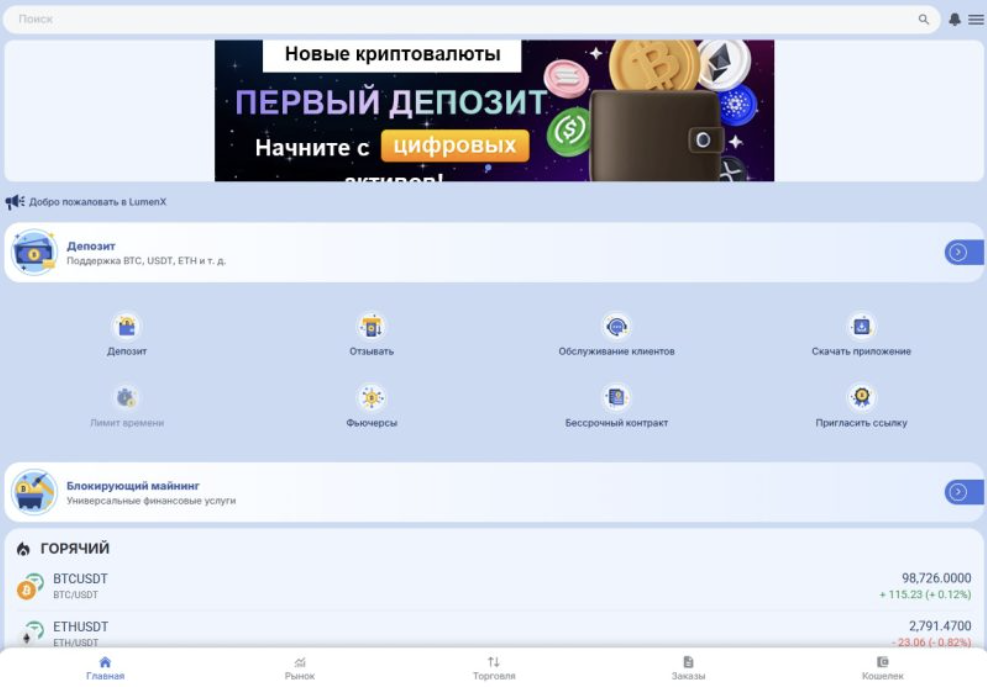Click the Поддержка BTC, USDT, ETH subtitle
Viewport: 987px width, 687px height.
pos(146,261)
